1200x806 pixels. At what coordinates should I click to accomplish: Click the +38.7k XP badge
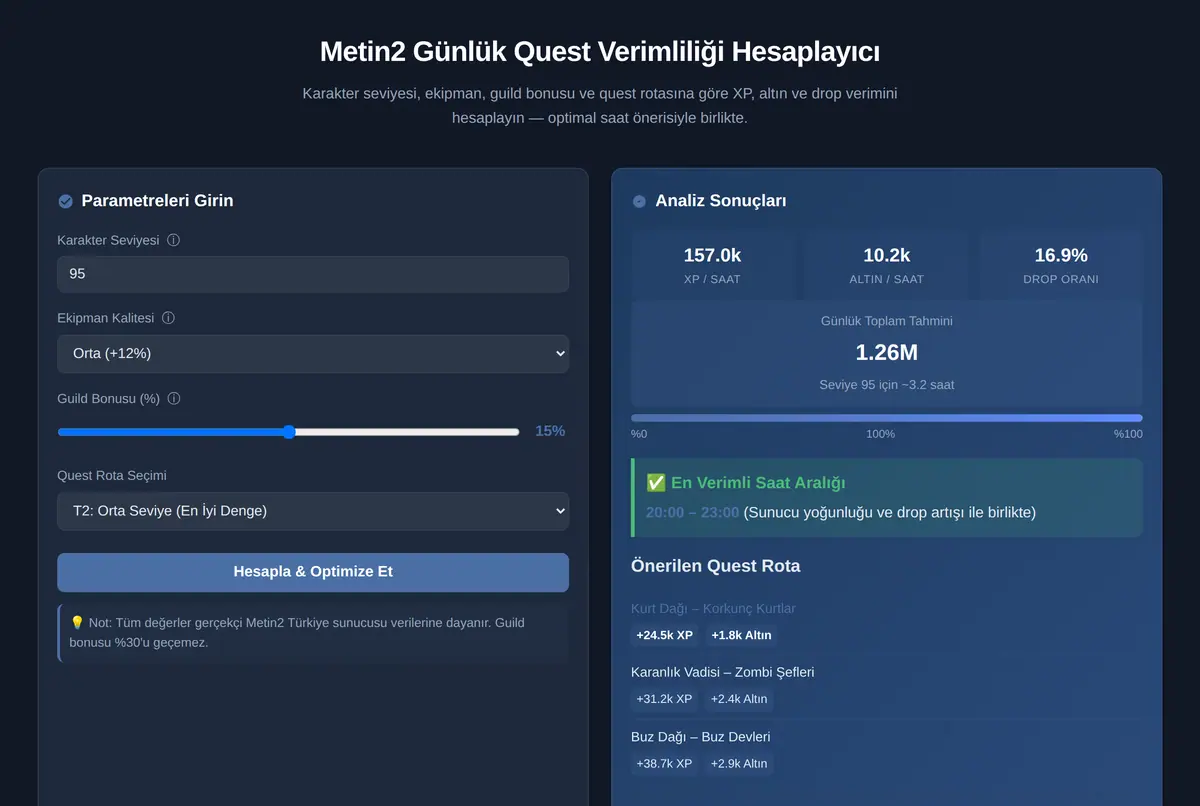point(664,763)
